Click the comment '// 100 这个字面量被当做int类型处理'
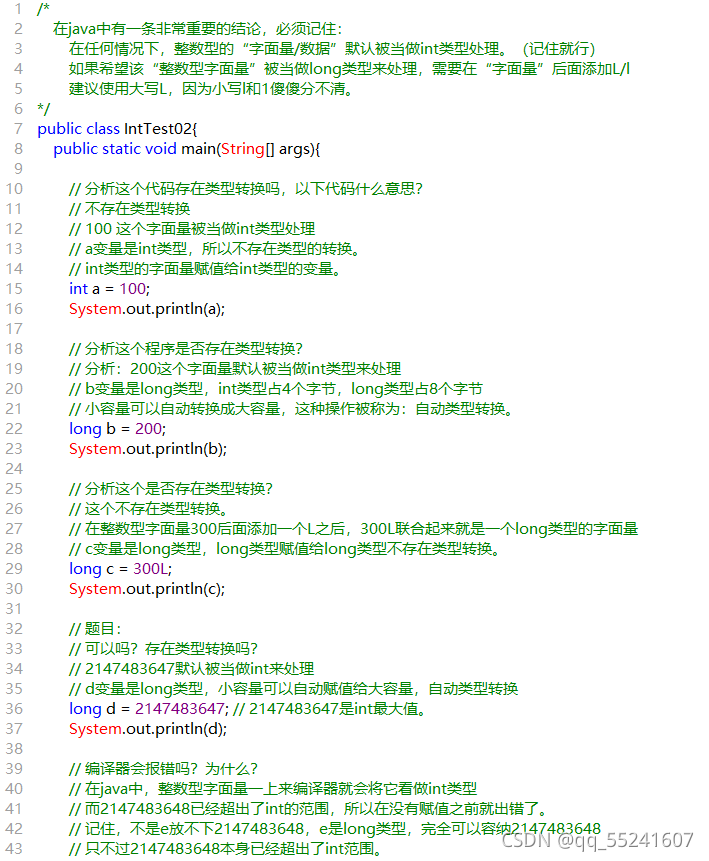Viewport: 709px width, 861px height. [192, 229]
